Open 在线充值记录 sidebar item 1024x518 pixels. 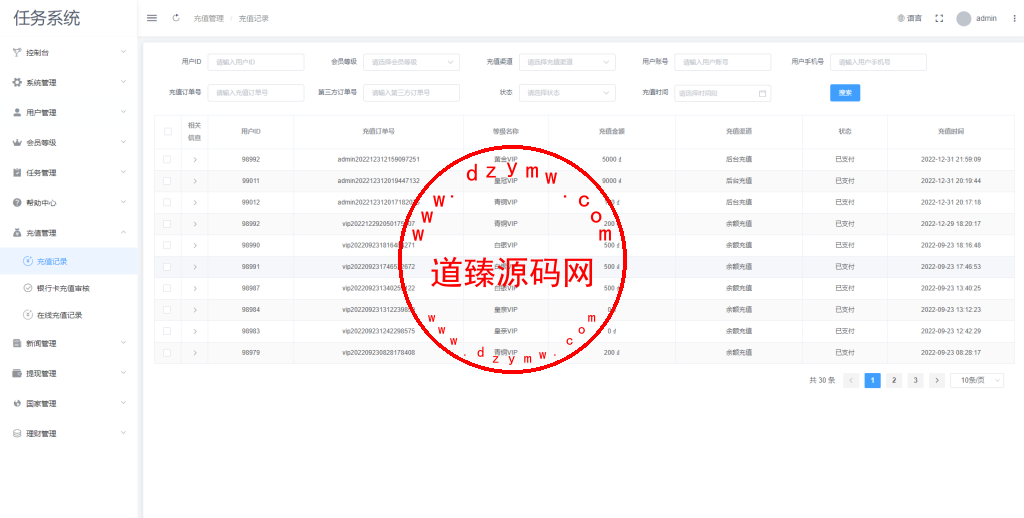(x=69, y=315)
